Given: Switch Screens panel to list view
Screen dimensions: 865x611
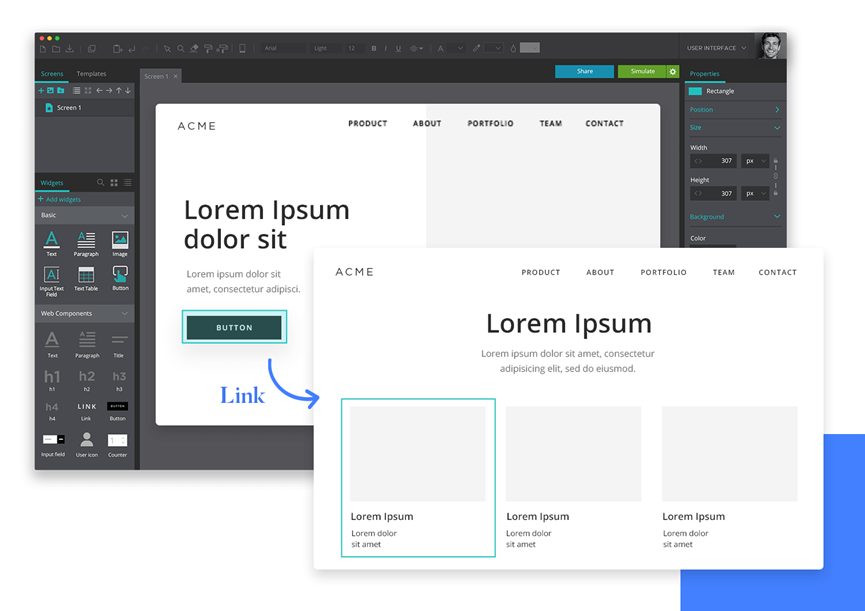Looking at the screenshot, I should point(77,90).
